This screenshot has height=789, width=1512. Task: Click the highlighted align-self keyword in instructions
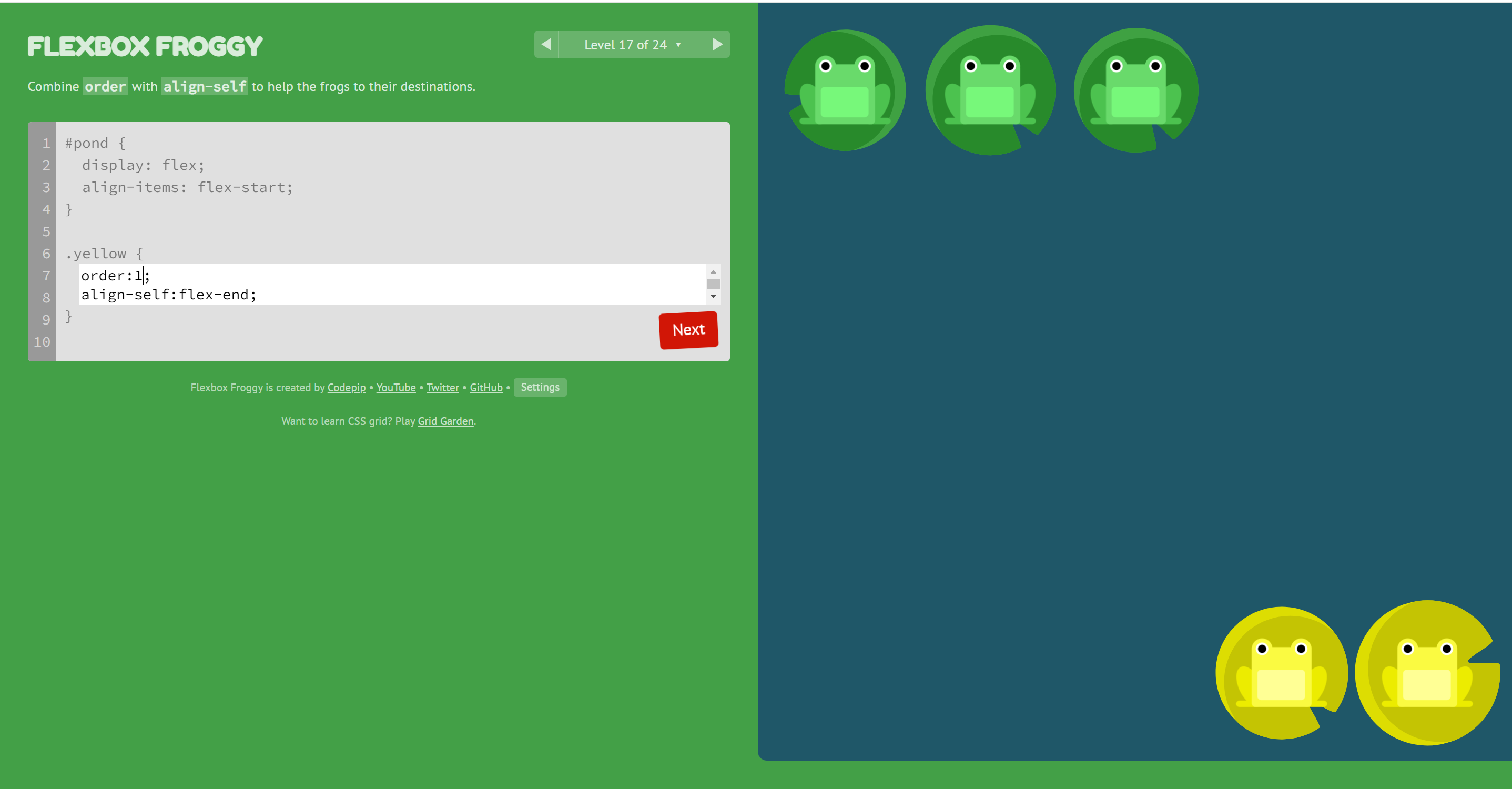[204, 87]
